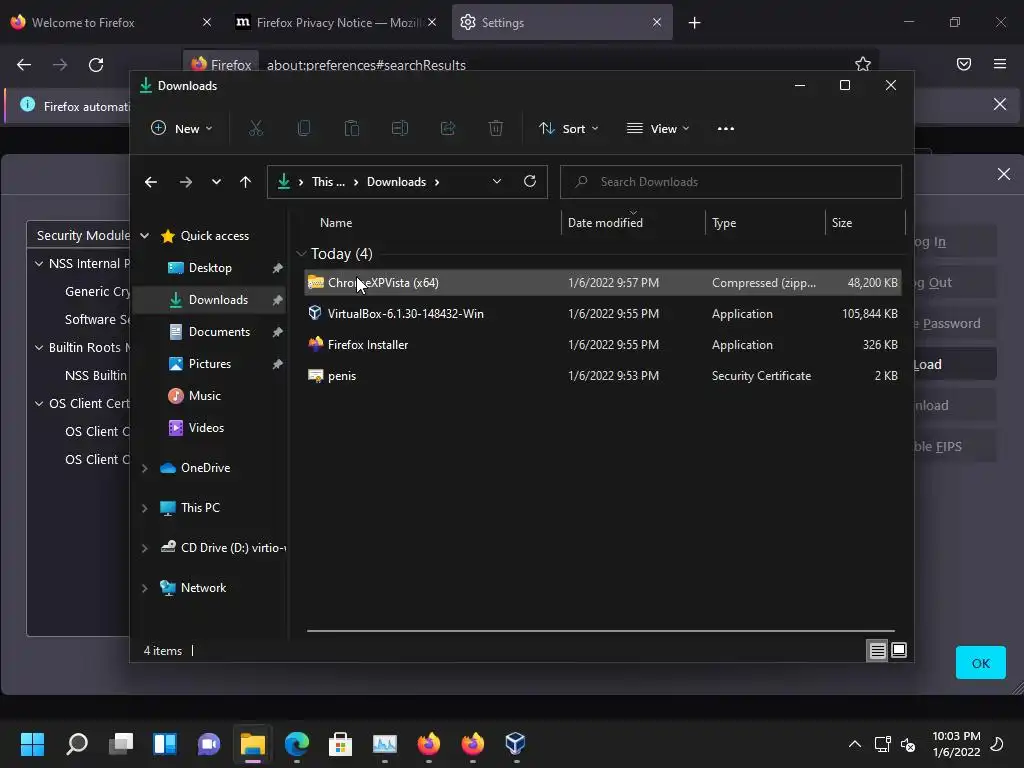Switch to Settings tab

tap(562, 23)
